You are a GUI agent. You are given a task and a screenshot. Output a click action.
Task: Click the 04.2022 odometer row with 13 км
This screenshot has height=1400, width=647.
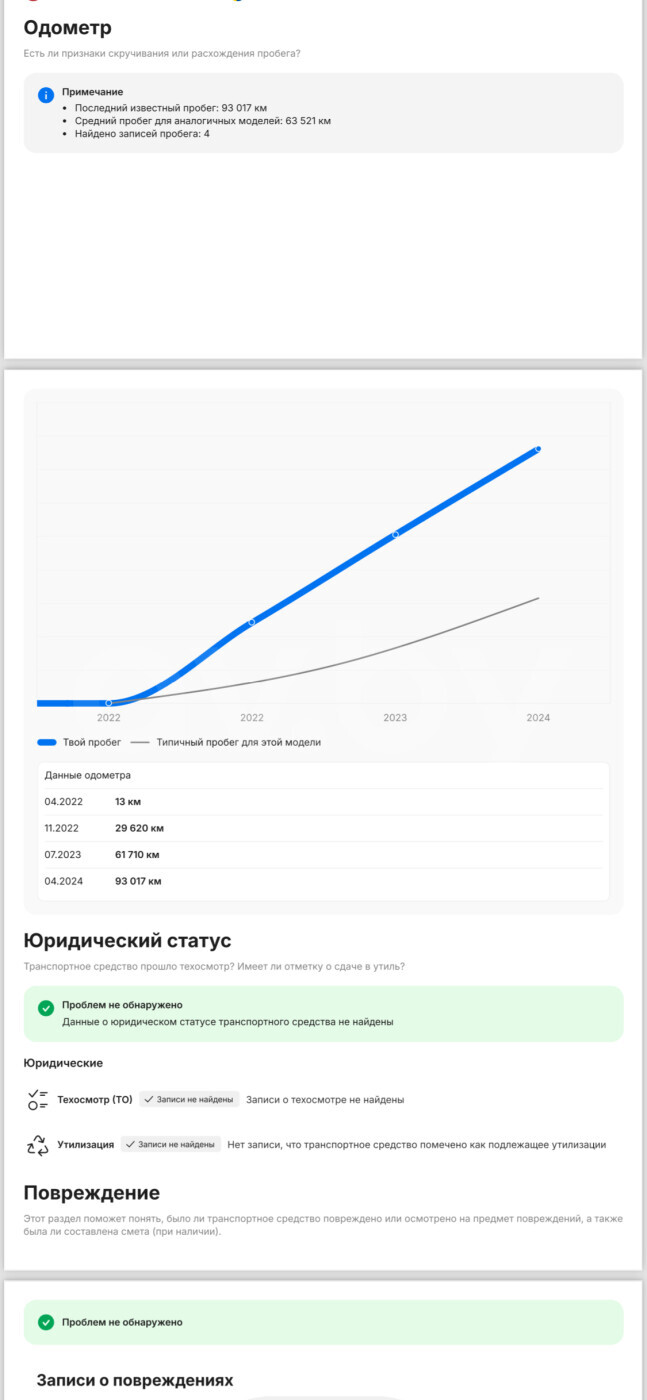323,802
